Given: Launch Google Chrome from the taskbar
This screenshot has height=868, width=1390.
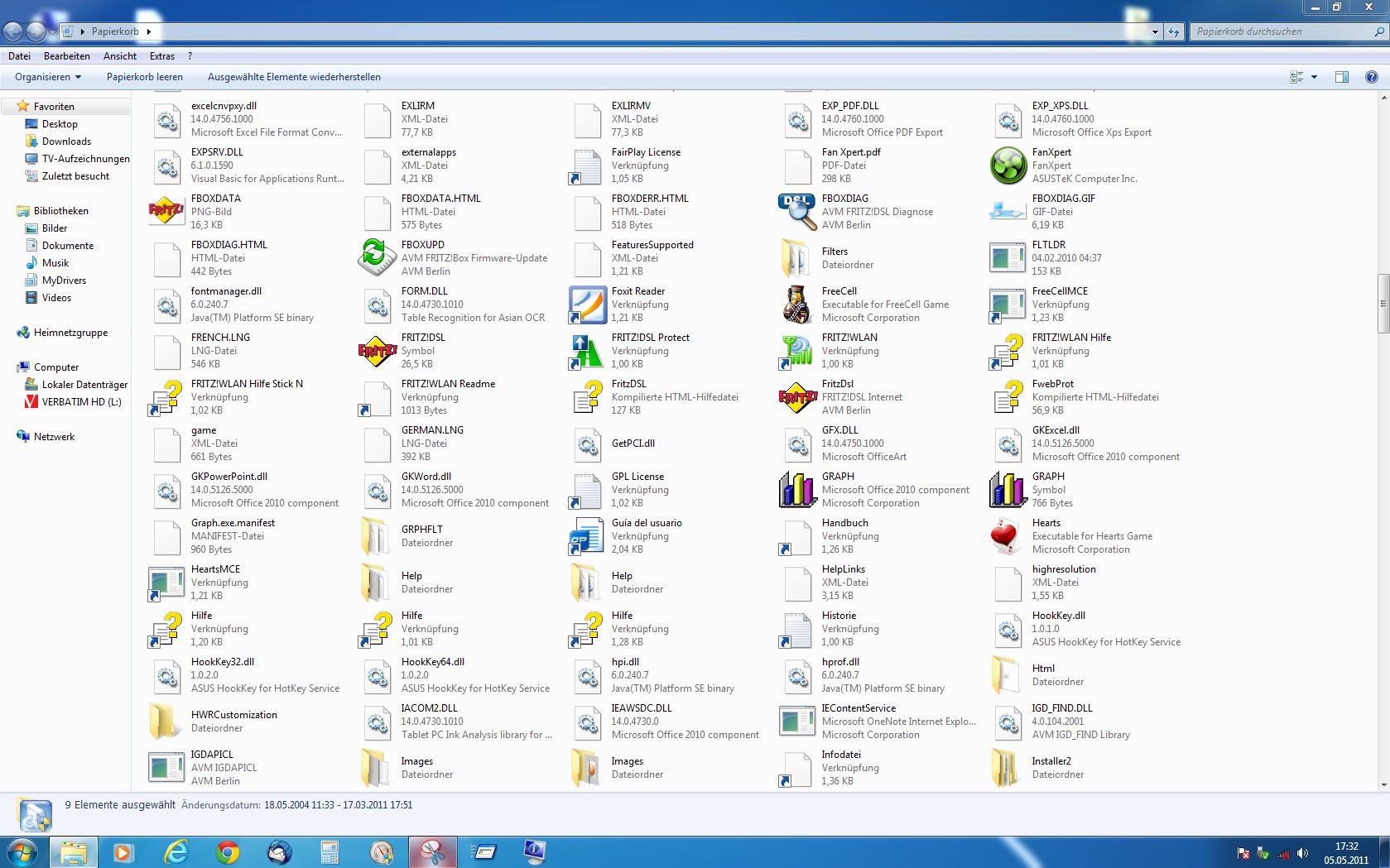Looking at the screenshot, I should pos(228,851).
